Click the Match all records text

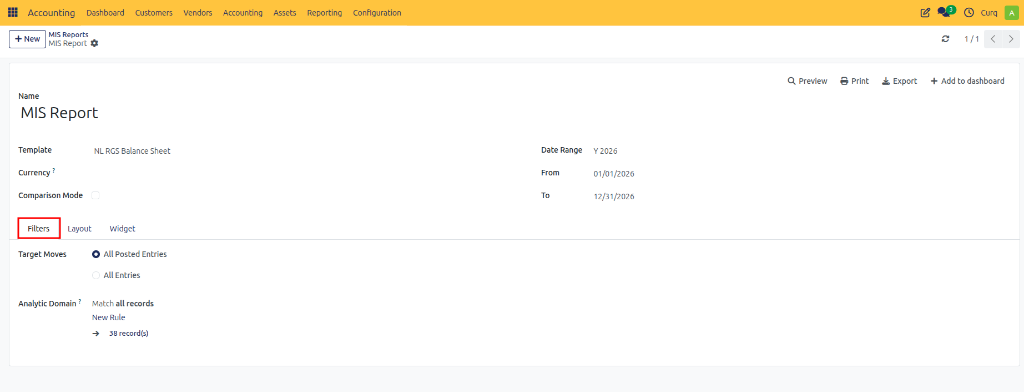(x=123, y=303)
